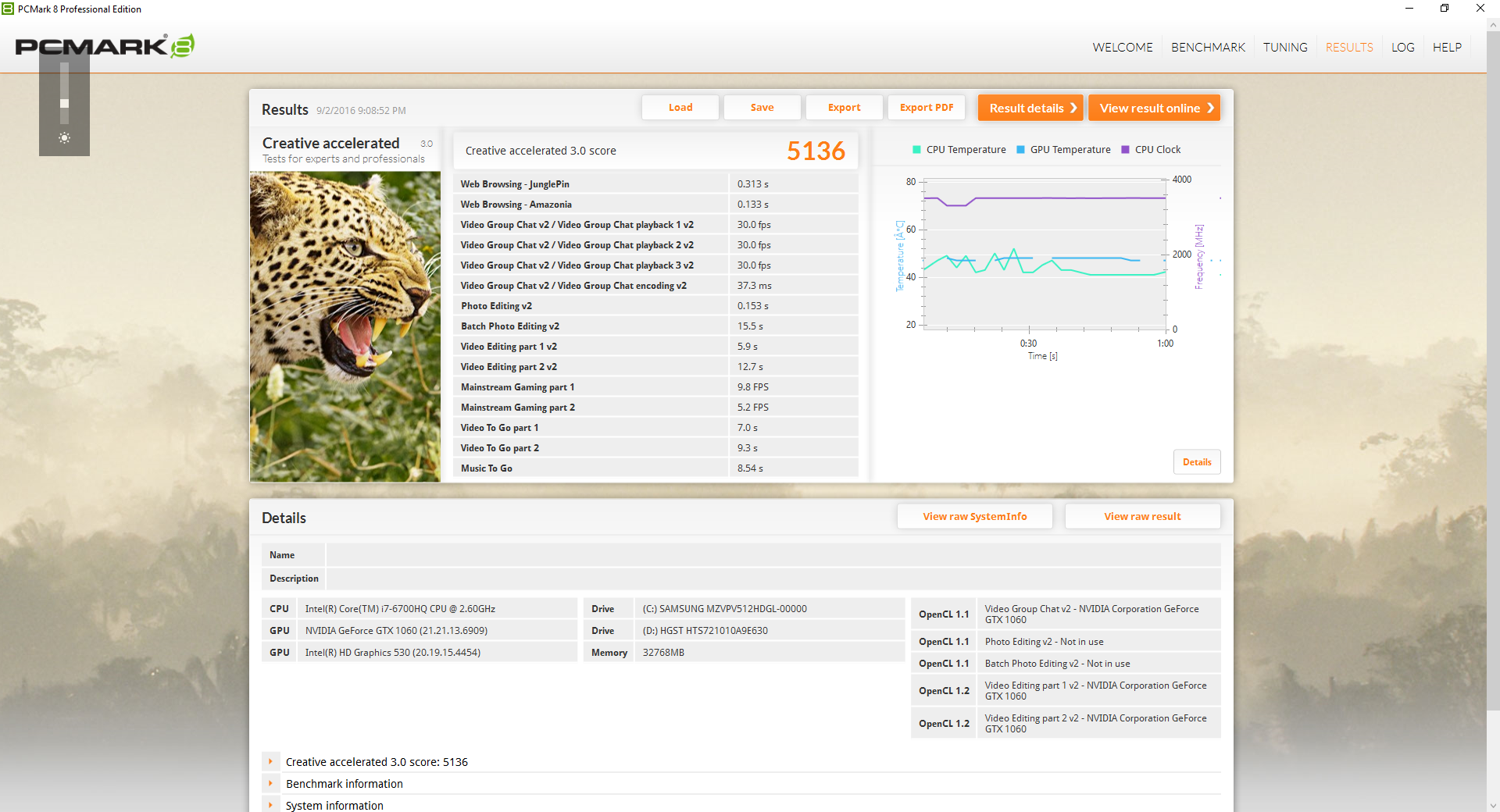This screenshot has width=1500, height=812.
Task: Toggle CPU Clock legend swatch
Action: (x=1125, y=150)
